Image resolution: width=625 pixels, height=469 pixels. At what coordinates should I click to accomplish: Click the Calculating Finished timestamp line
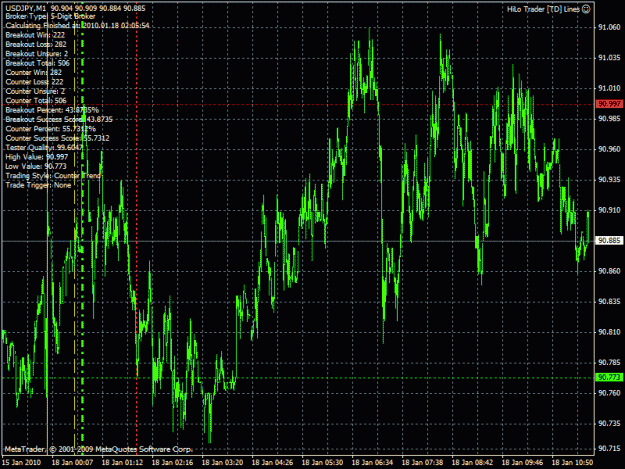77,26
